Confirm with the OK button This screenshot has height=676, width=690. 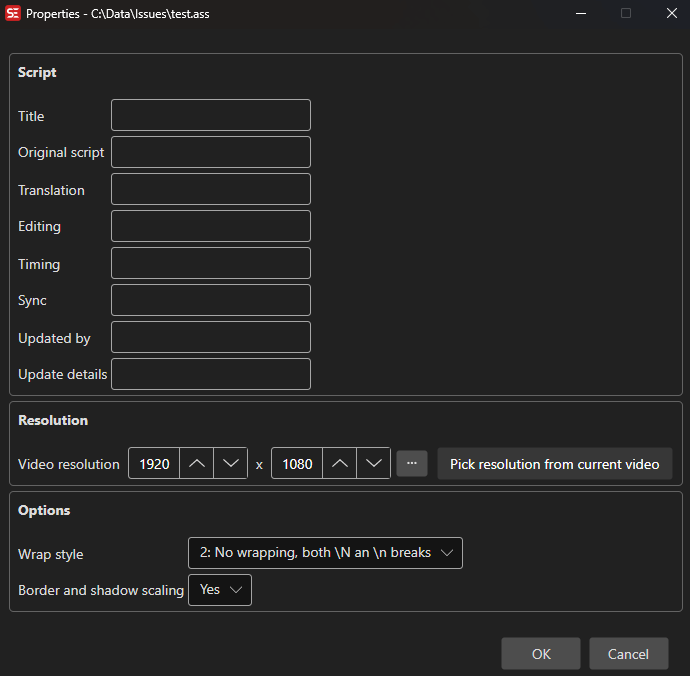pos(541,654)
